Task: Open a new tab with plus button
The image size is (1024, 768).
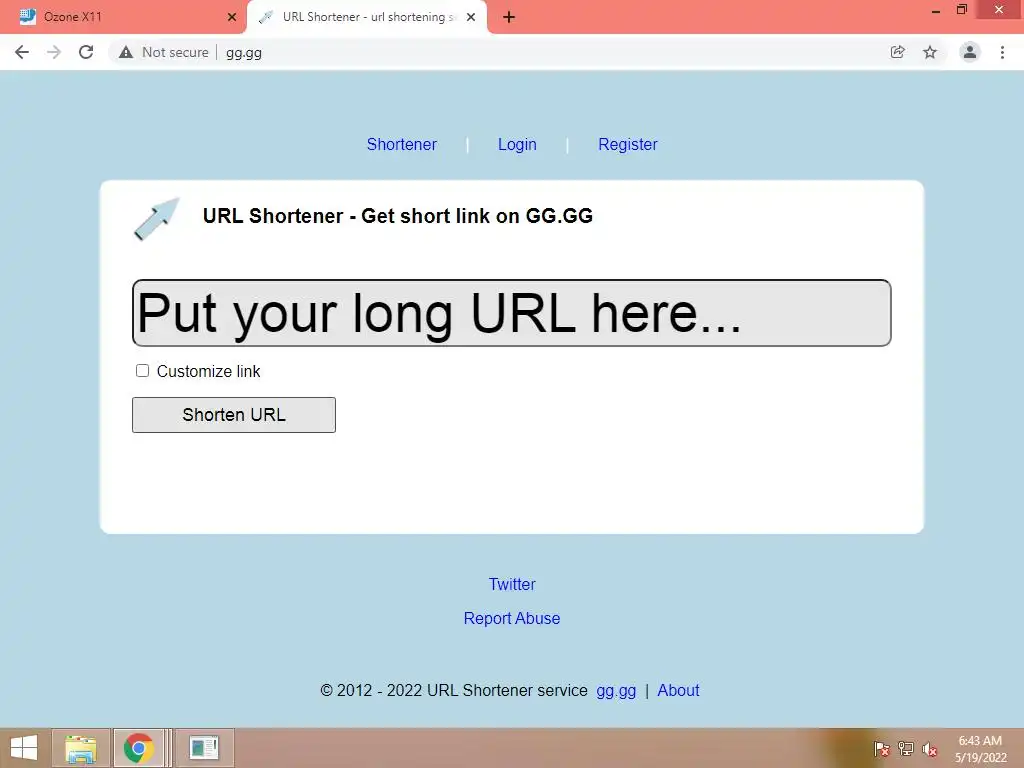Action: 509,18
